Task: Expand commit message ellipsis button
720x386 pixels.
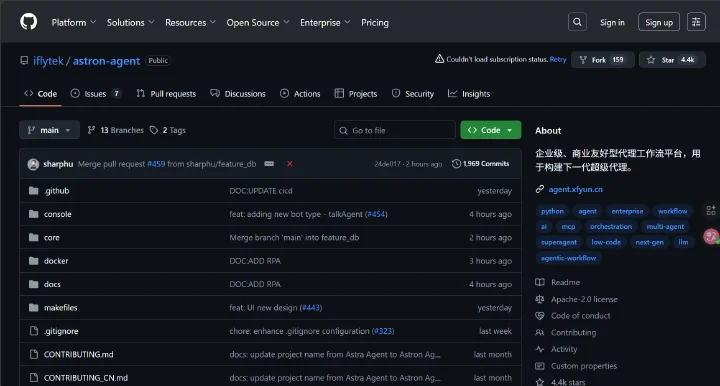Action: [269, 164]
